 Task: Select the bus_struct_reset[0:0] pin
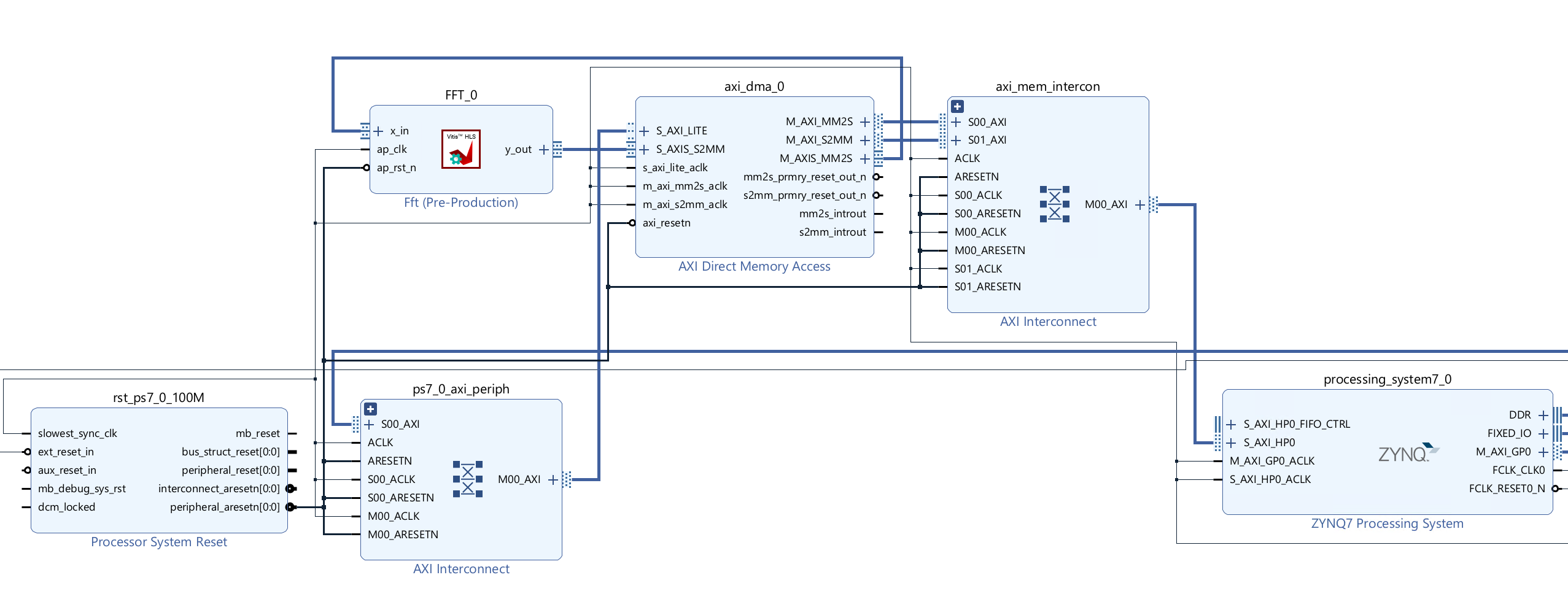(230, 452)
